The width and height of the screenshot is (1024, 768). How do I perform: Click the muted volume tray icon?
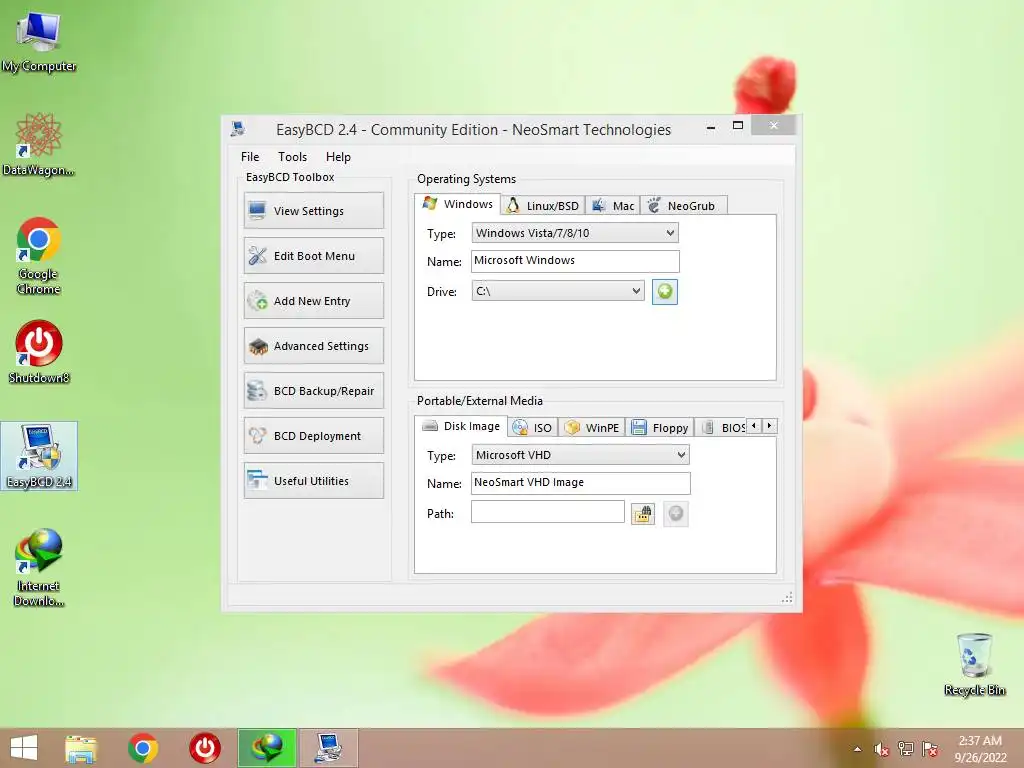tap(881, 749)
